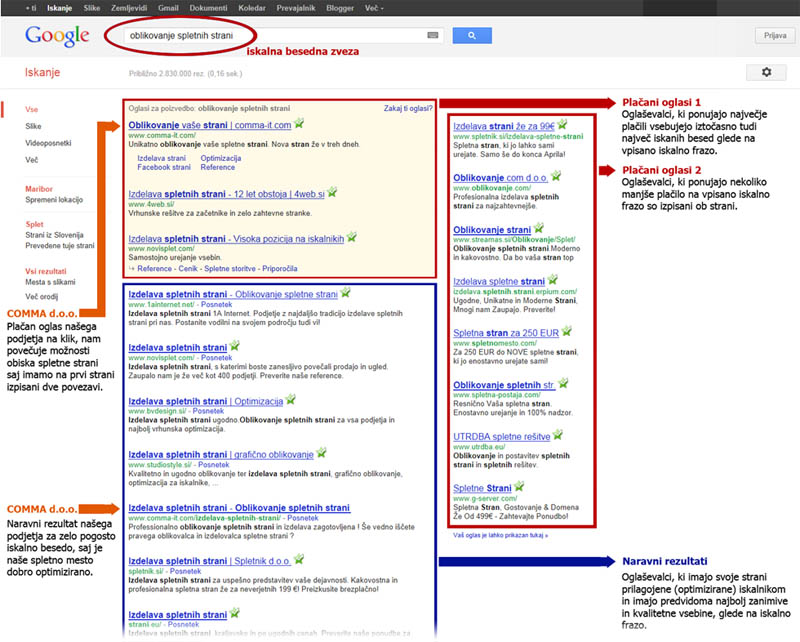This screenshot has height=642, width=800.
Task: Open 1ainternet.net result Izdelava spletnih strani - Oblikovanje spletne strani
Action: pyautogui.click(x=233, y=294)
